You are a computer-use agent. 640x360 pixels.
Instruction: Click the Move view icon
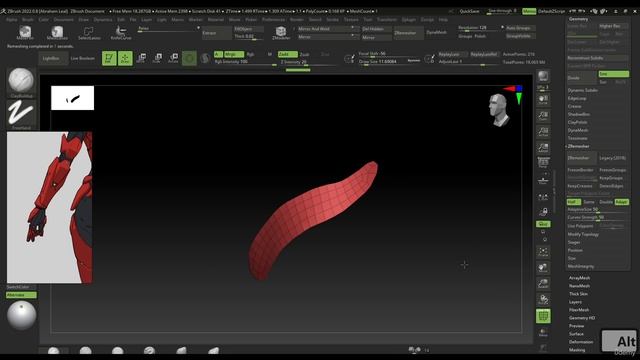tap(543, 268)
